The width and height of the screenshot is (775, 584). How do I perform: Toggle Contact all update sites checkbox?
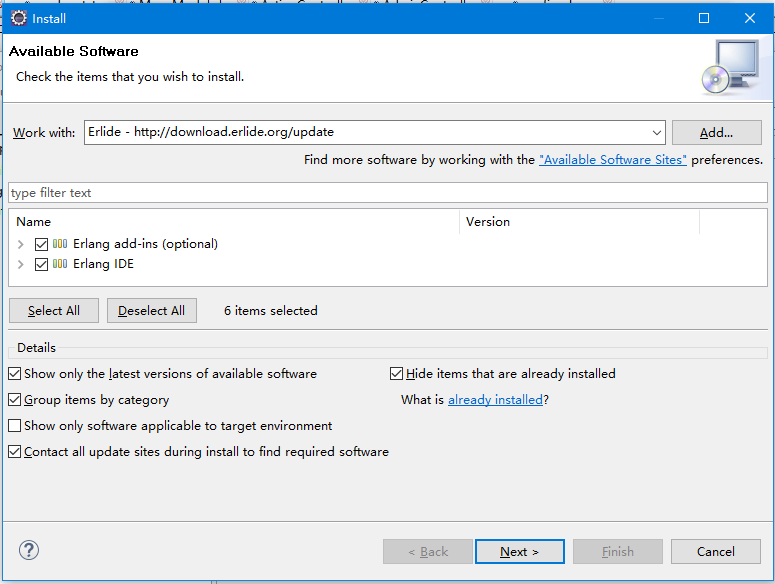pyautogui.click(x=15, y=452)
